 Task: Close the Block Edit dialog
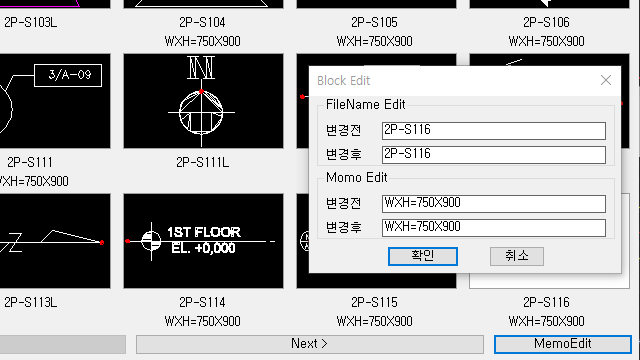pos(606,80)
